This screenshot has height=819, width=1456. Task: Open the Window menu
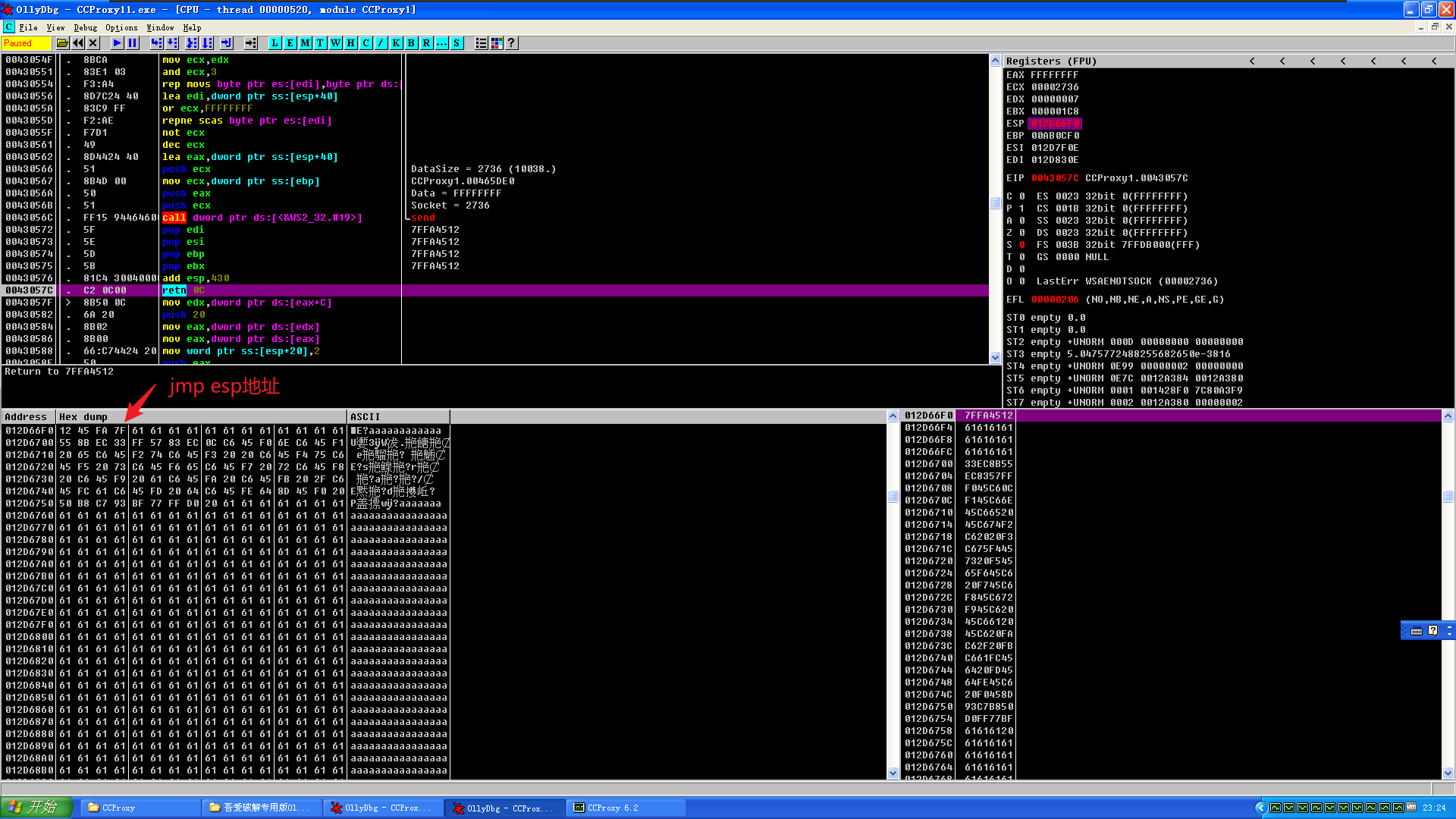tap(160, 27)
